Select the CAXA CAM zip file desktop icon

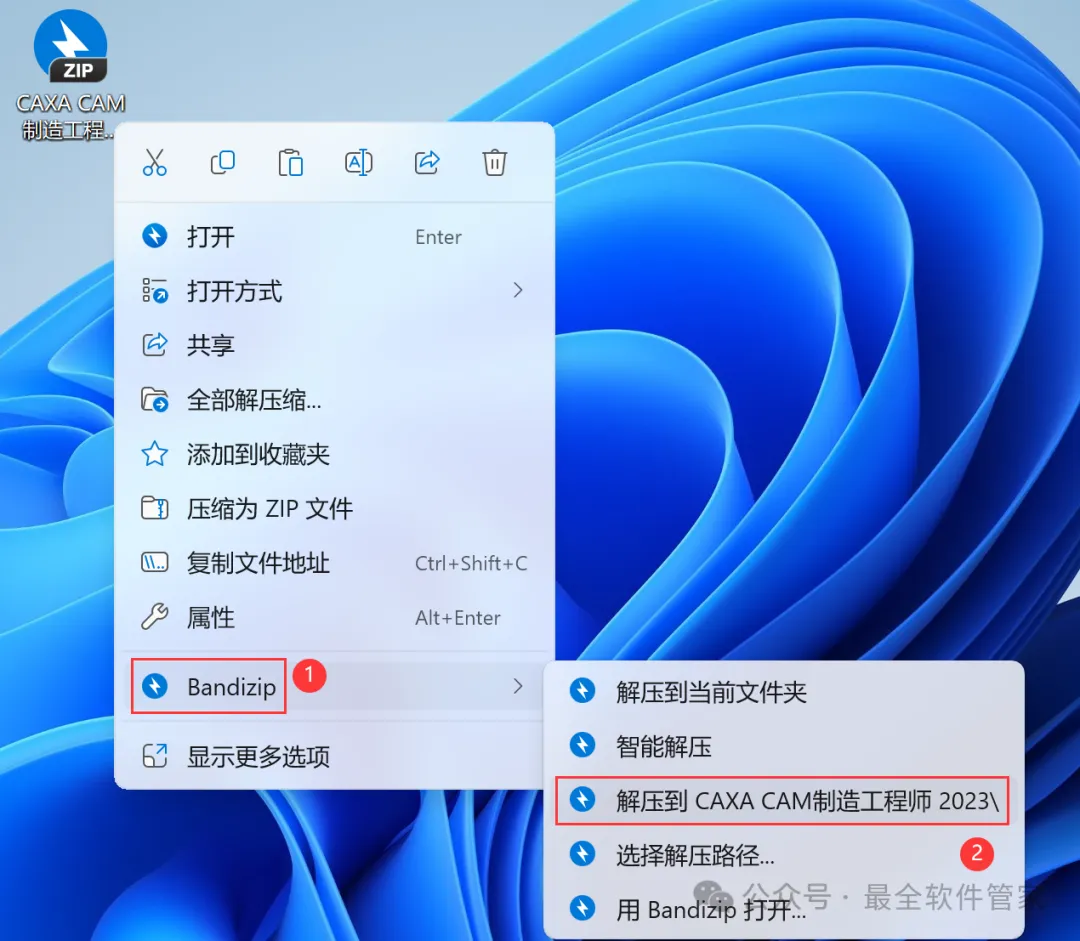[x=70, y=74]
